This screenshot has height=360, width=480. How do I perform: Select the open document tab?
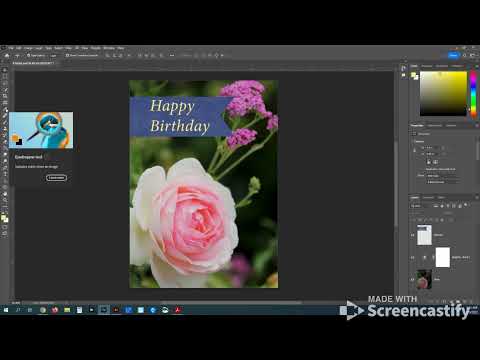click(x=33, y=63)
